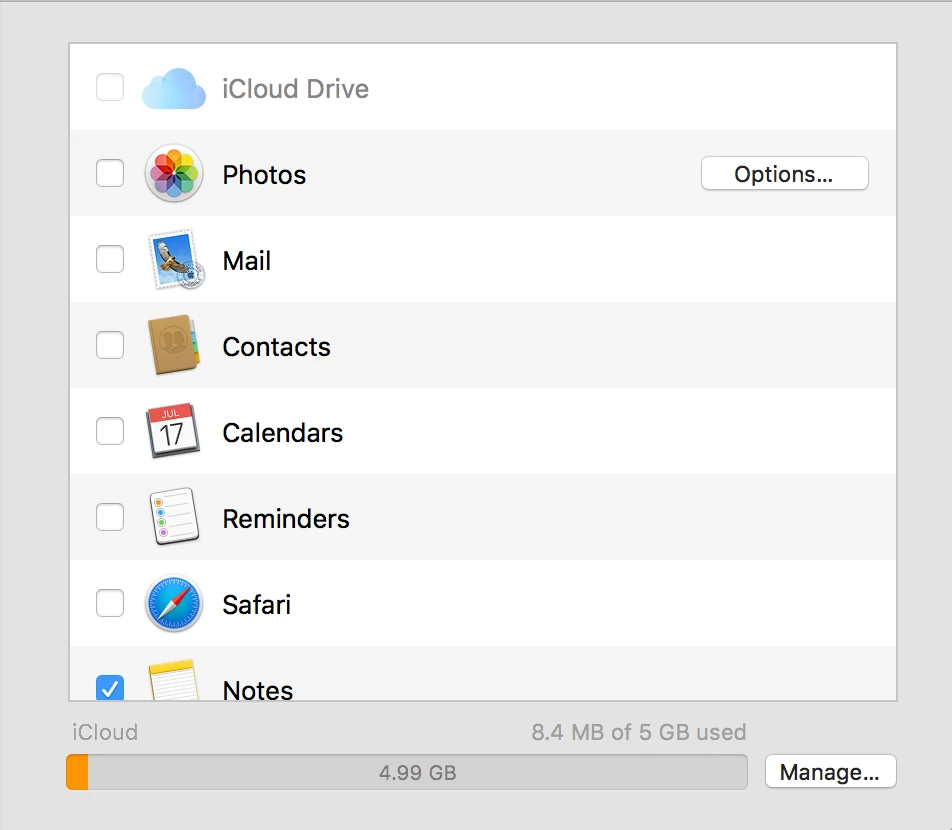
Task: Click the '8.4 MB of 5 GB used' text
Action: tap(639, 732)
